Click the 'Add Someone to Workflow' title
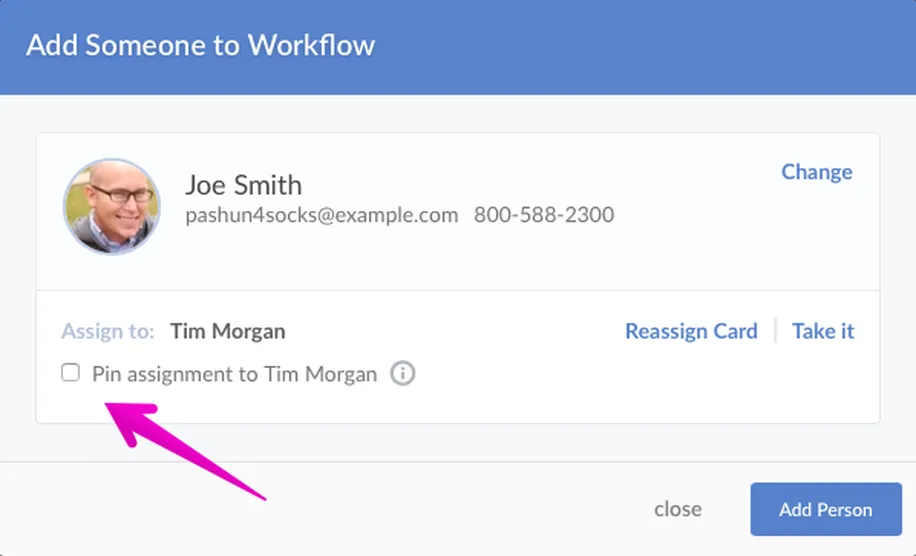 click(x=200, y=46)
